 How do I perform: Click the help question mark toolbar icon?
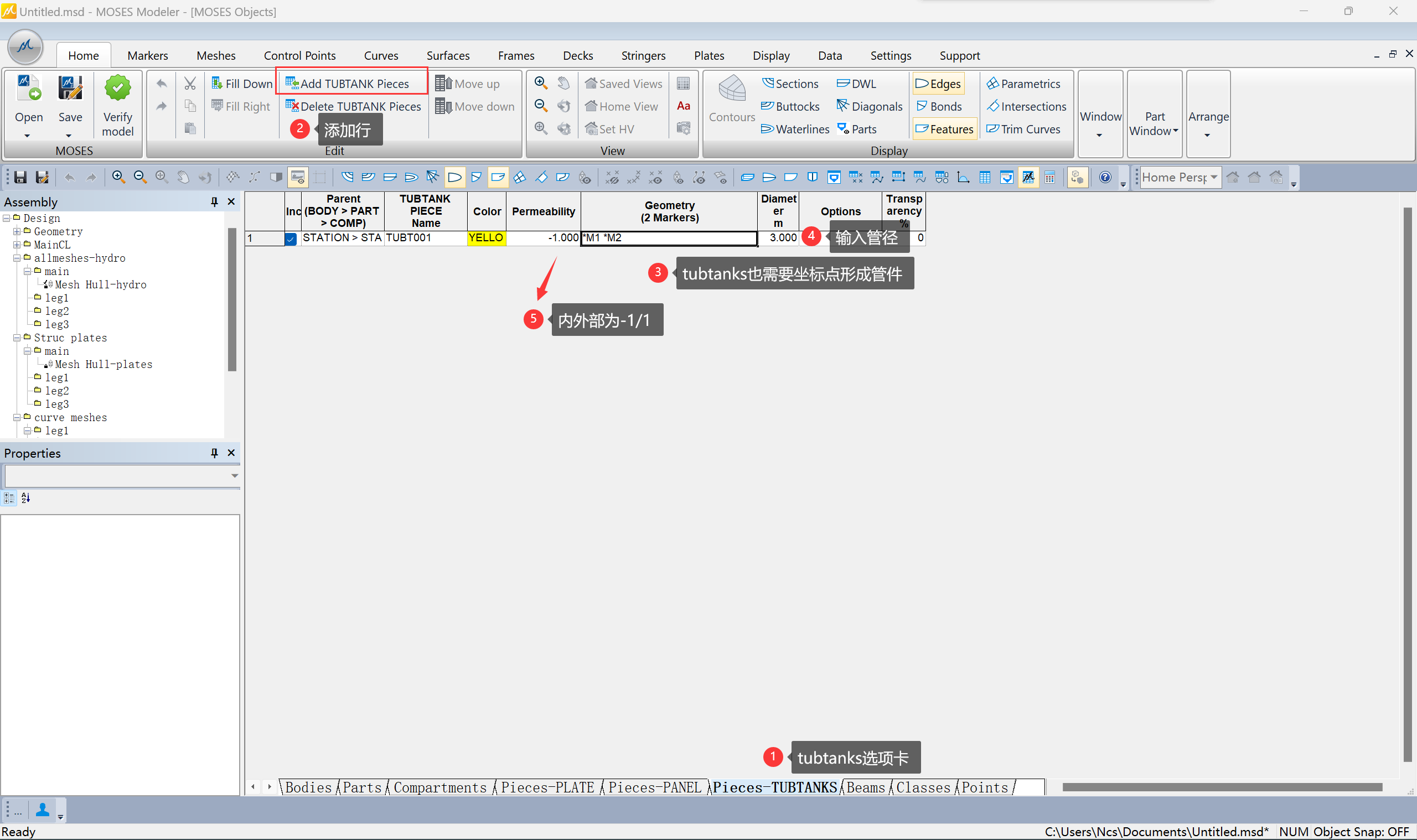[1104, 178]
